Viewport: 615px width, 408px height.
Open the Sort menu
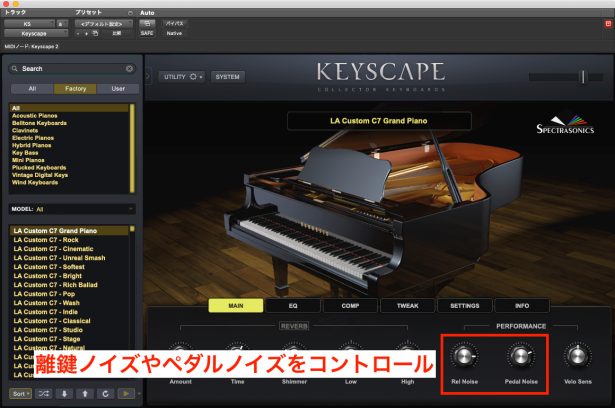tap(20, 393)
